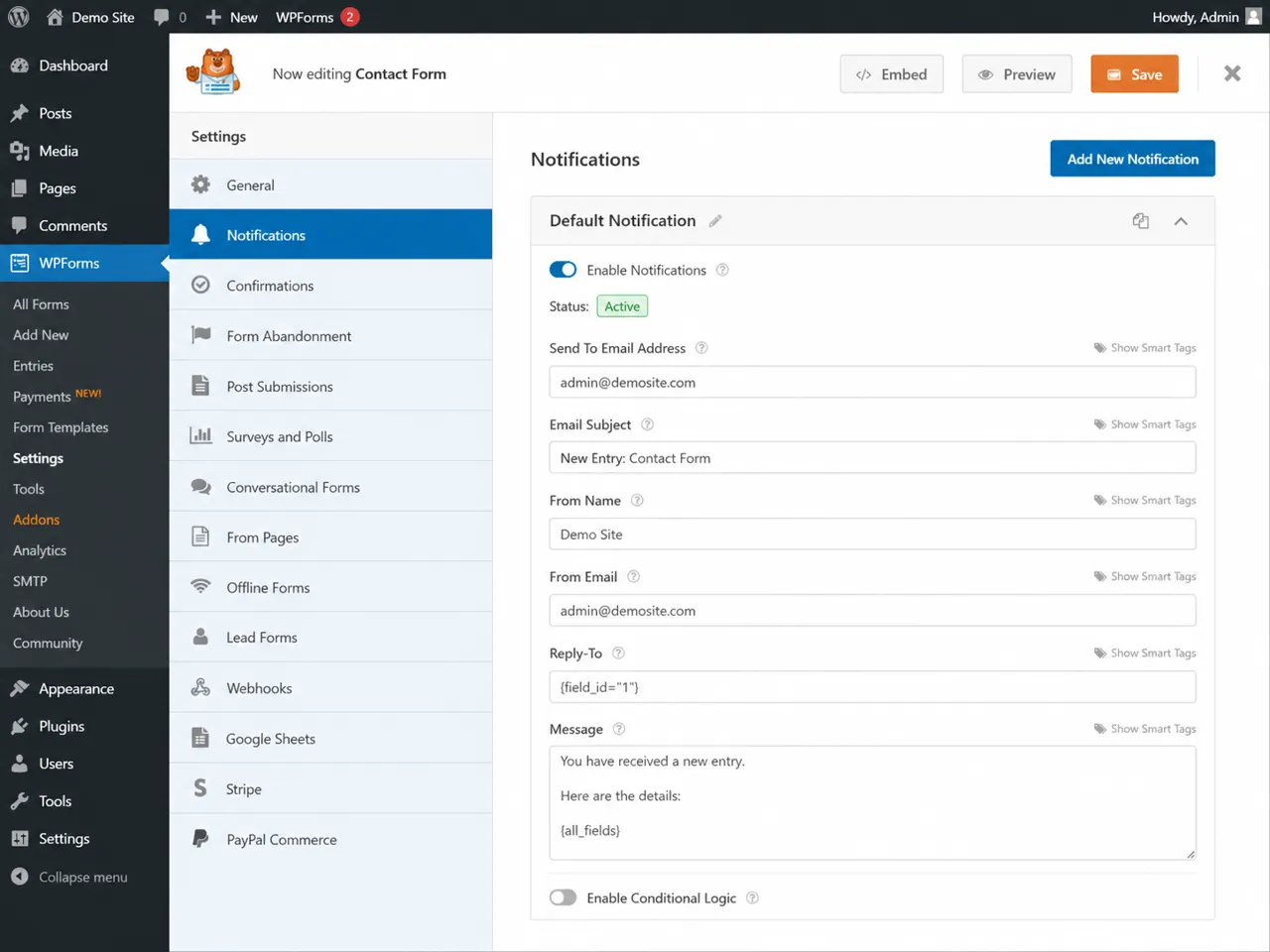The image size is (1270, 952).
Task: Open help for Reply-To
Action: (618, 653)
